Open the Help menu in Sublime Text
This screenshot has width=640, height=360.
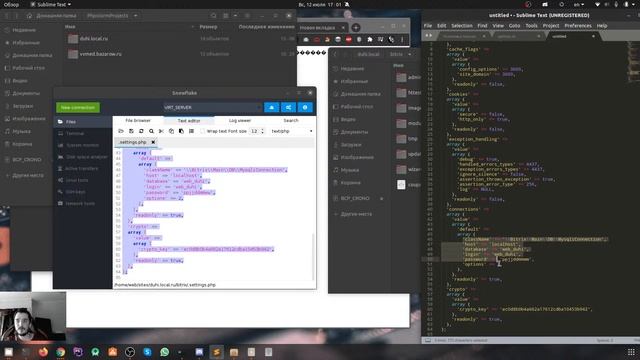[x=602, y=25]
